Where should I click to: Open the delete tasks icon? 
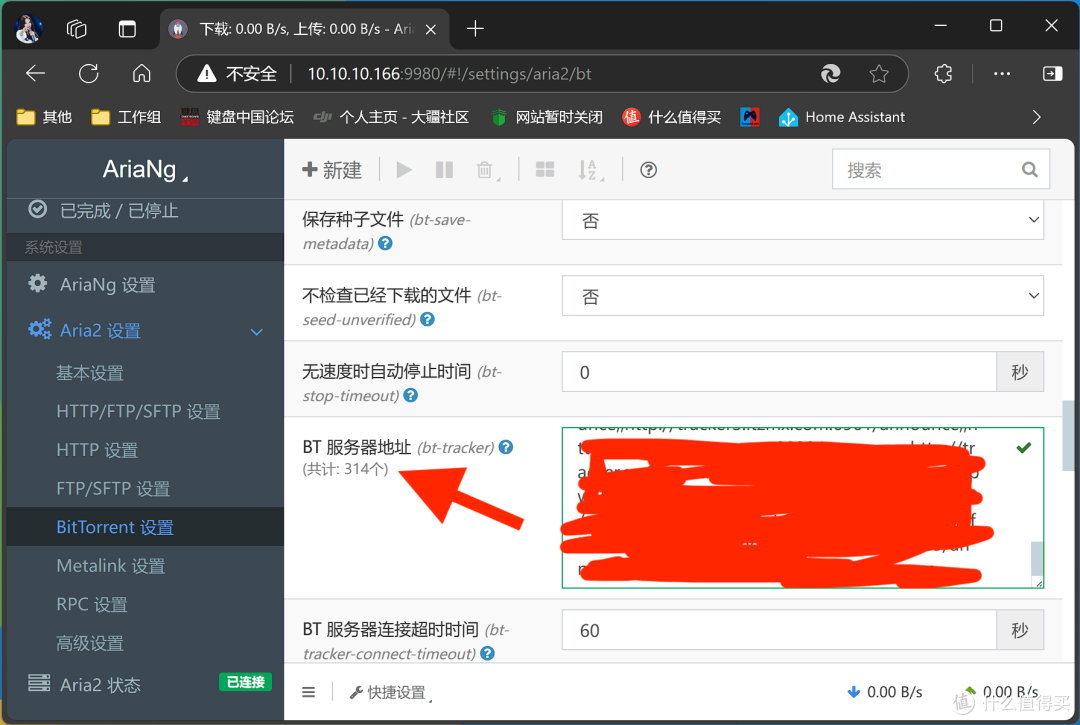tap(486, 169)
